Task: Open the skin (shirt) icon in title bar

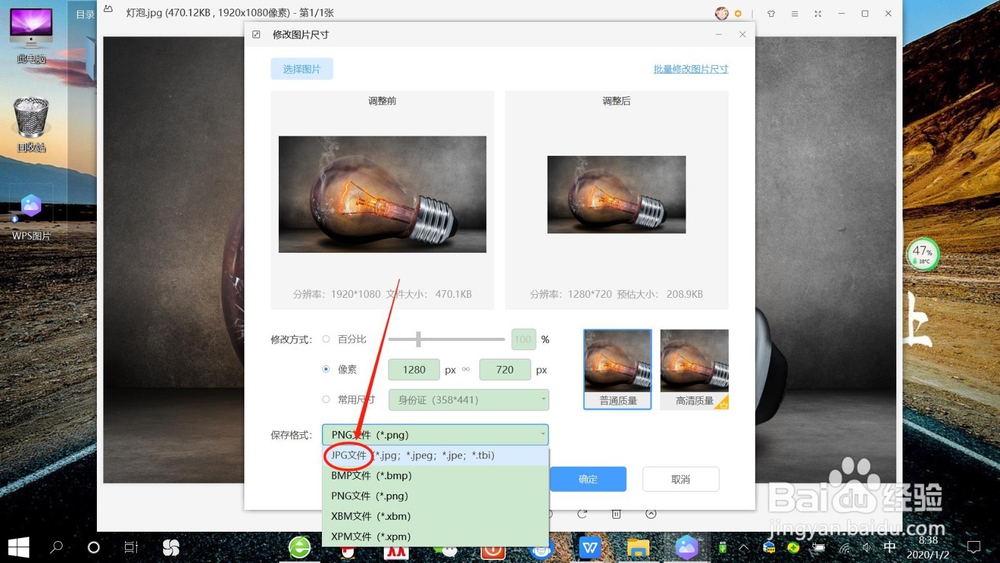Action: click(771, 13)
